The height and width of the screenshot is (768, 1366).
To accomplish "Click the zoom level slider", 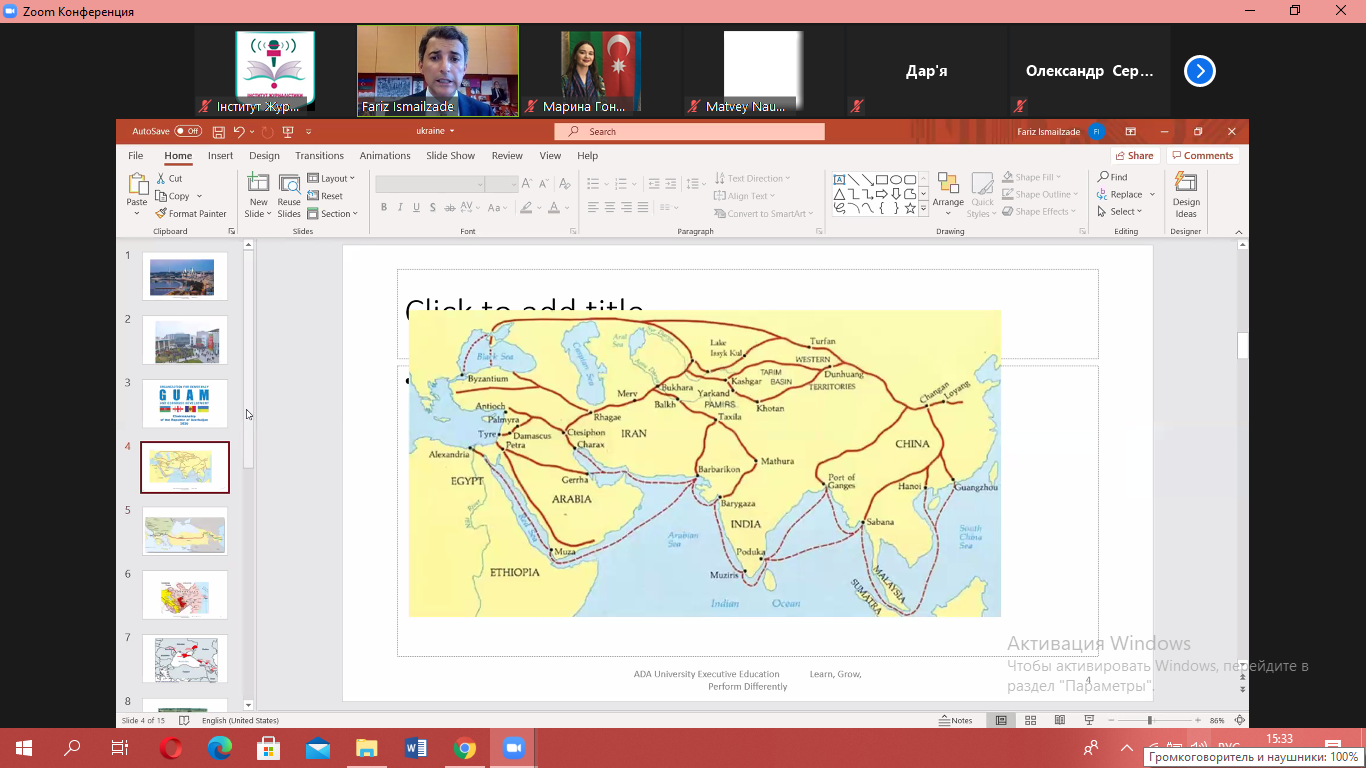I will [1149, 720].
